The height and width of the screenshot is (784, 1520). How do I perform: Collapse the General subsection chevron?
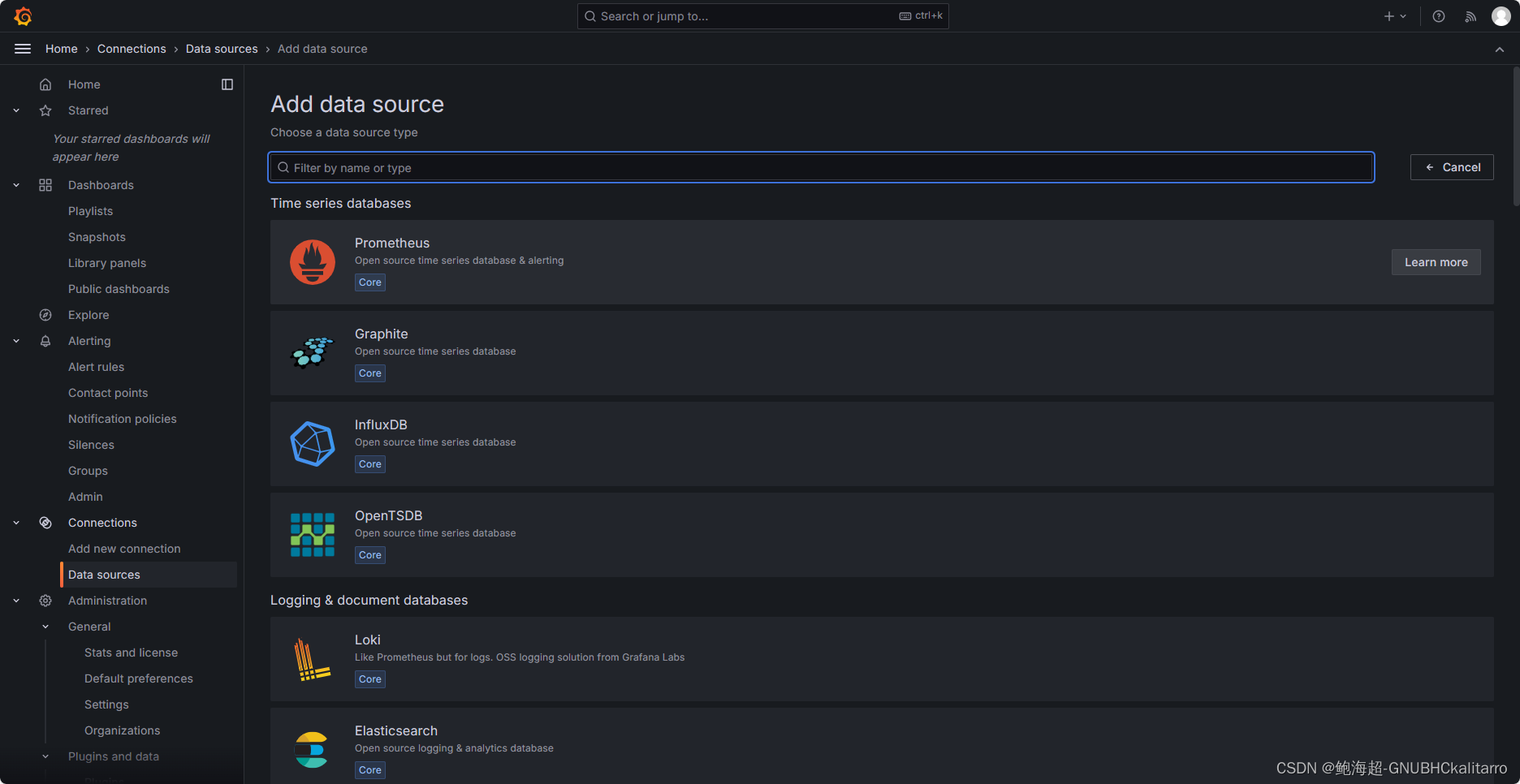[x=45, y=627]
